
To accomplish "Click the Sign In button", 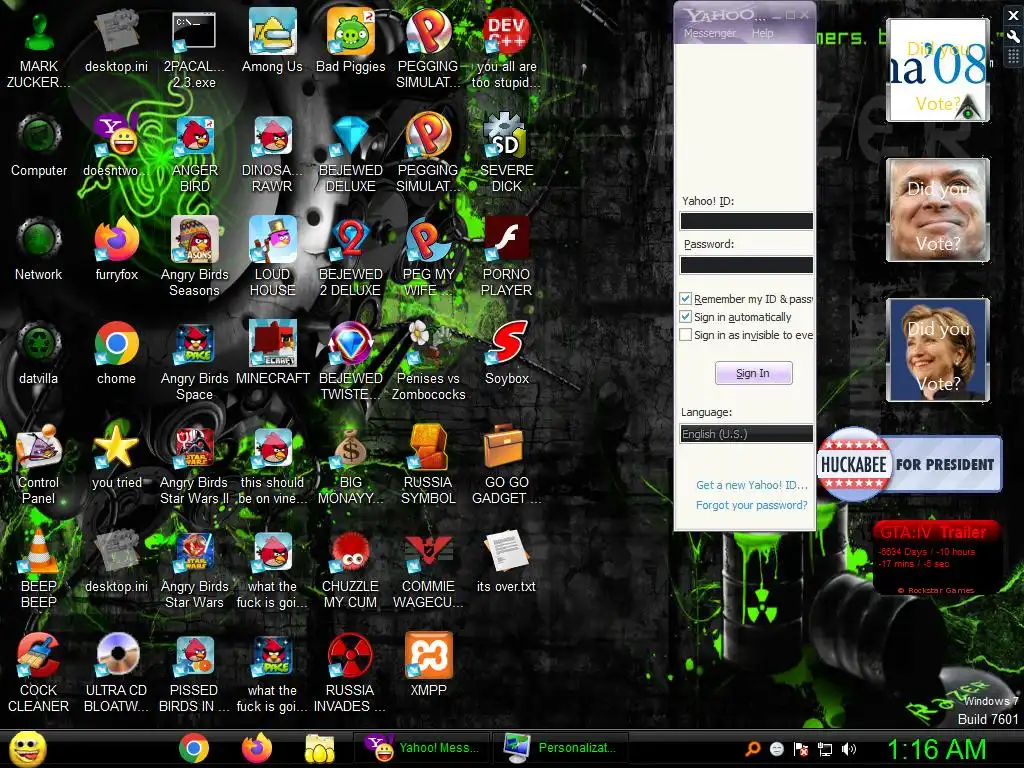I will (x=754, y=373).
